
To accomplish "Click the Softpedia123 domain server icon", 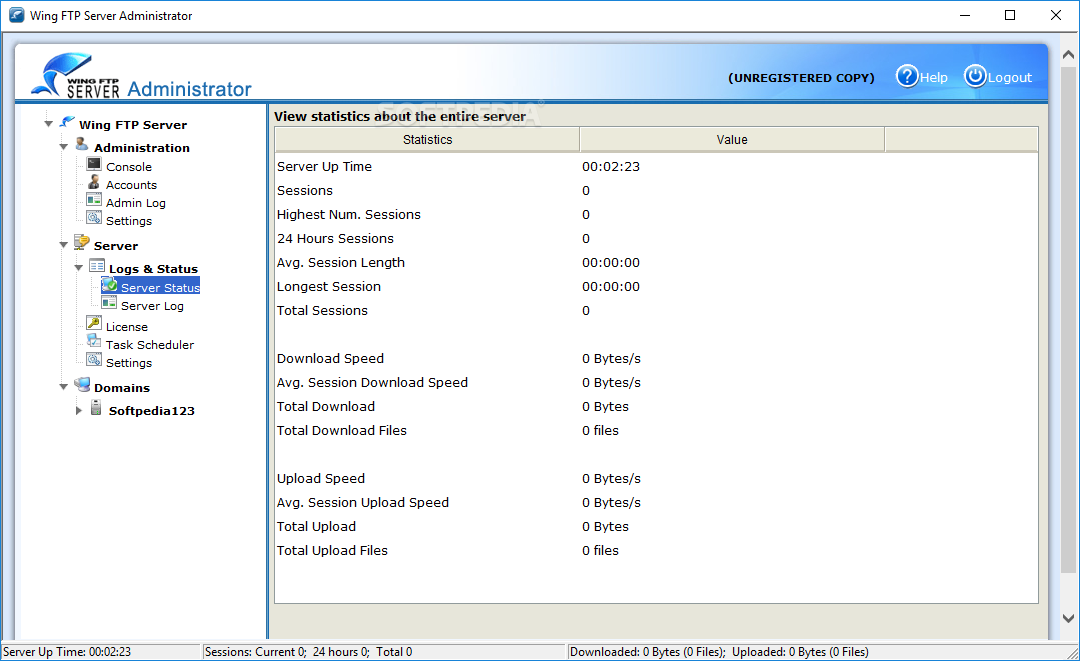I will coord(96,408).
